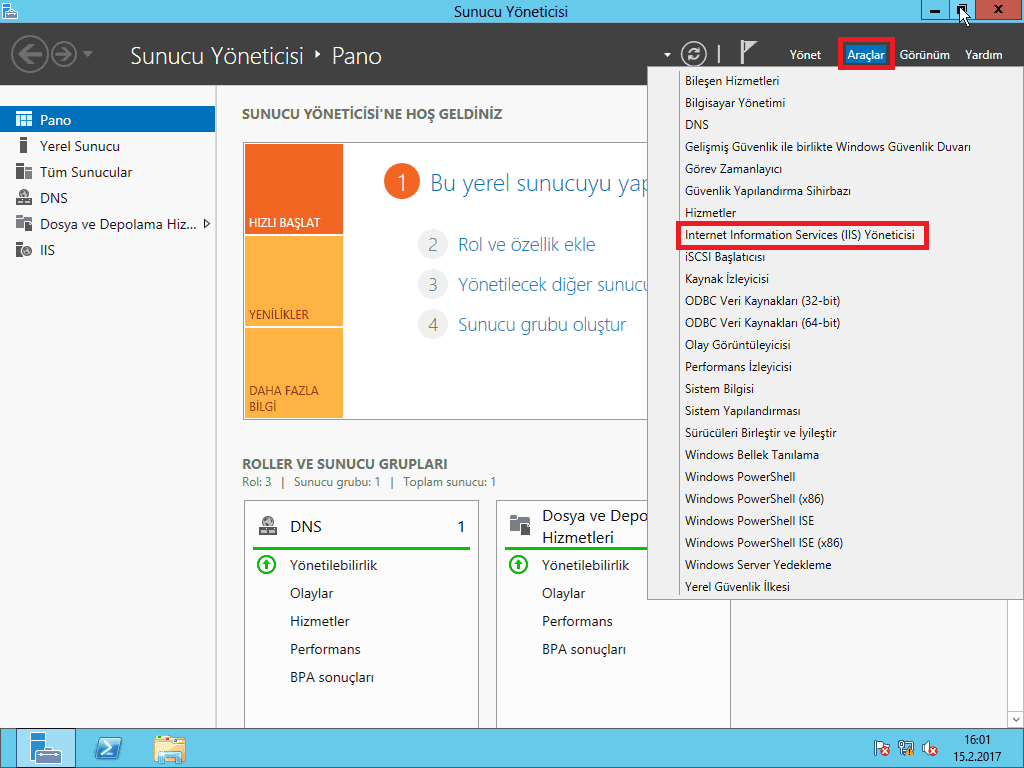Viewport: 1024px width, 768px height.
Task: Open Hizmetler in the DNS tile
Action: 319,621
